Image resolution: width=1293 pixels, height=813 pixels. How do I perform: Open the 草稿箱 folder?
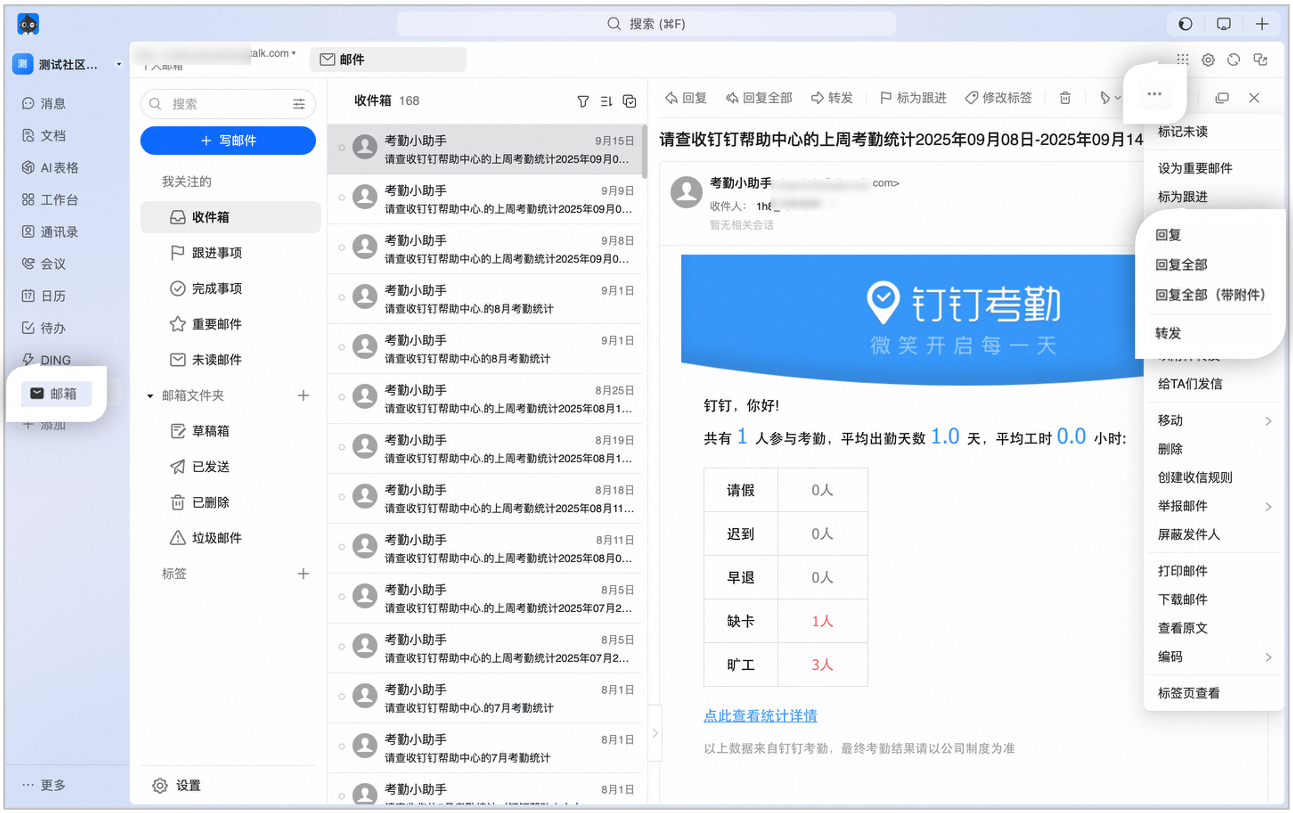click(x=201, y=432)
